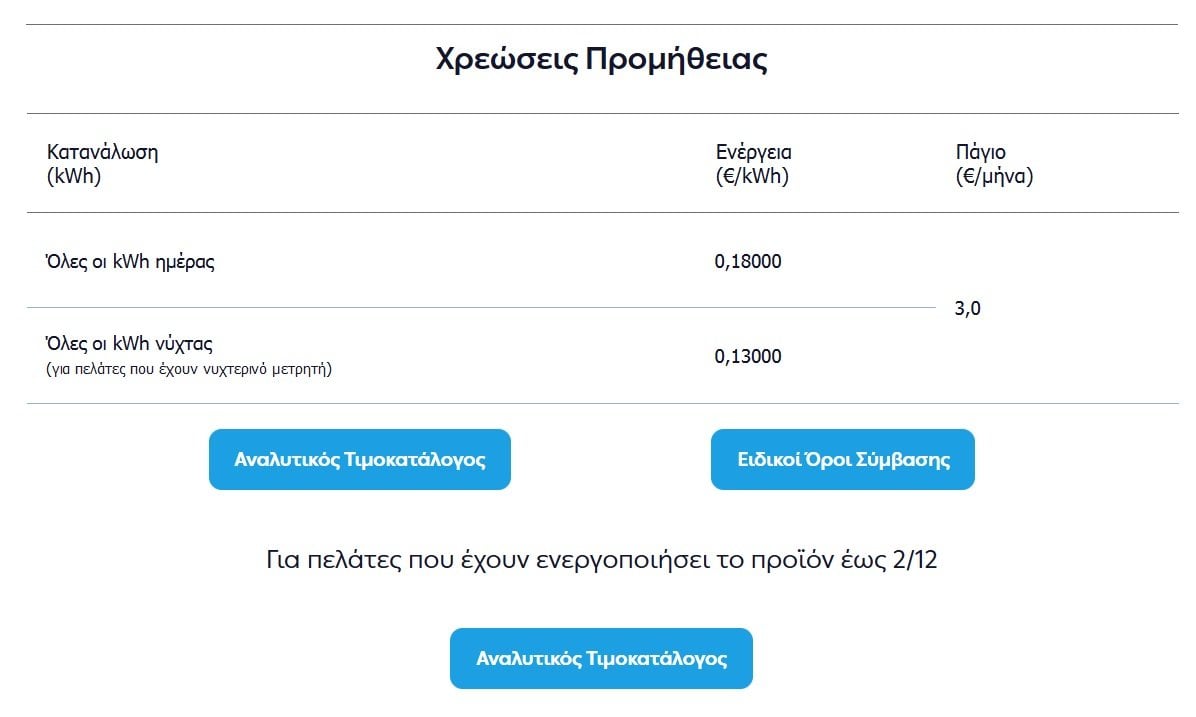This screenshot has height=717, width=1196.
Task: Open Αναλυτικός Τιμοκατάλογος next to Ειδικοί Όροι Σύμβασης
Action: (x=360, y=459)
